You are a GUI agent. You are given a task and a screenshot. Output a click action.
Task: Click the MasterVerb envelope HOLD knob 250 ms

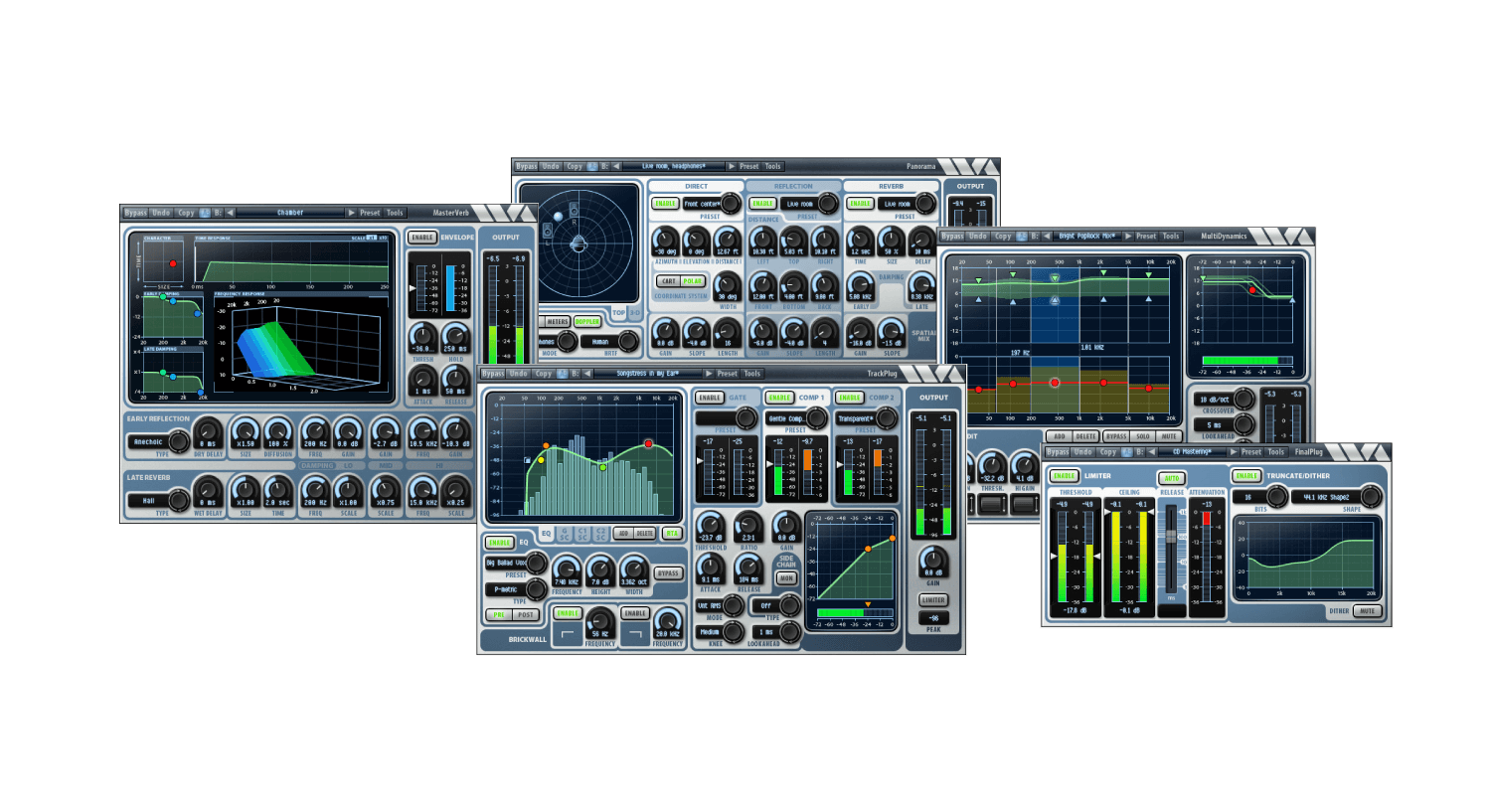click(x=455, y=336)
